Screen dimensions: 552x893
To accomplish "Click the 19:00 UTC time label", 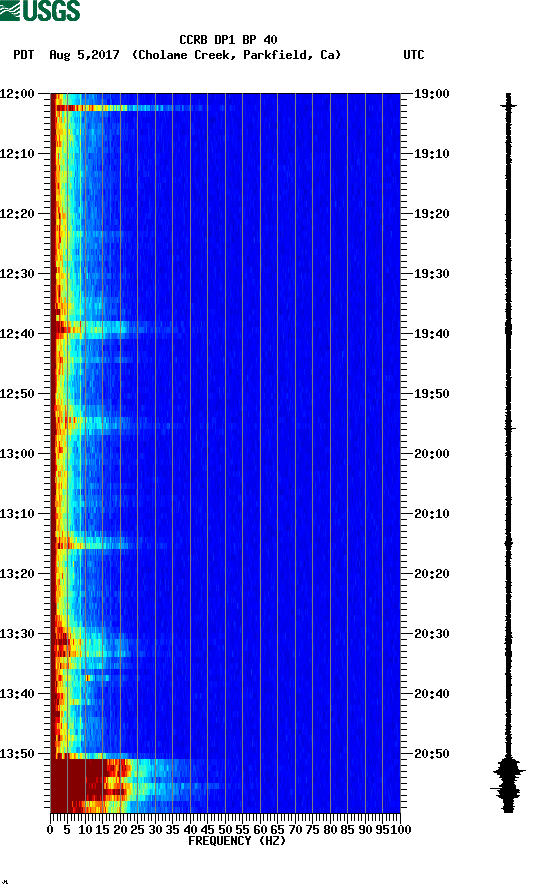I will click(431, 94).
